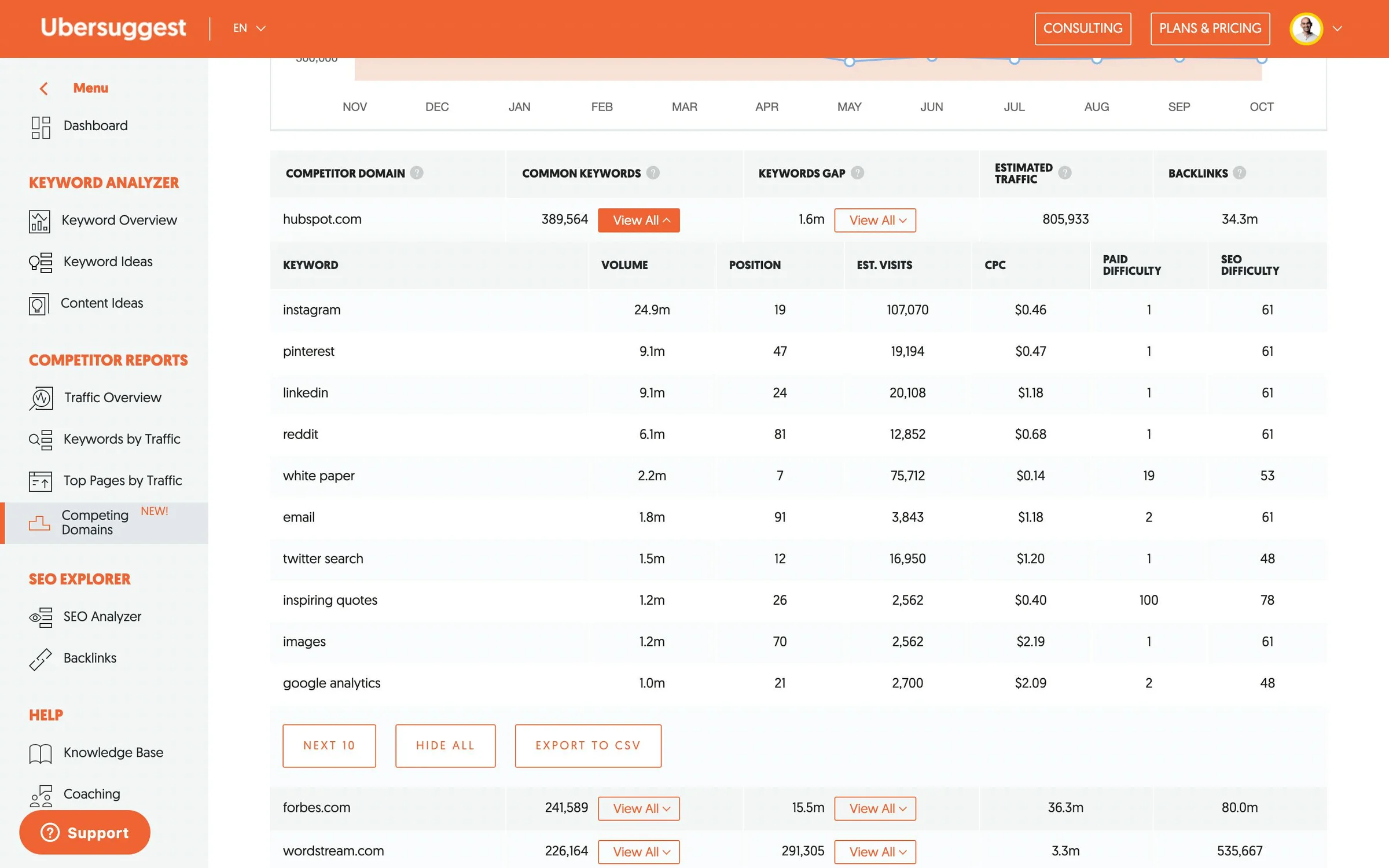Screen dimensions: 1389x868
Task: Open the EN language dropdown
Action: (249, 28)
